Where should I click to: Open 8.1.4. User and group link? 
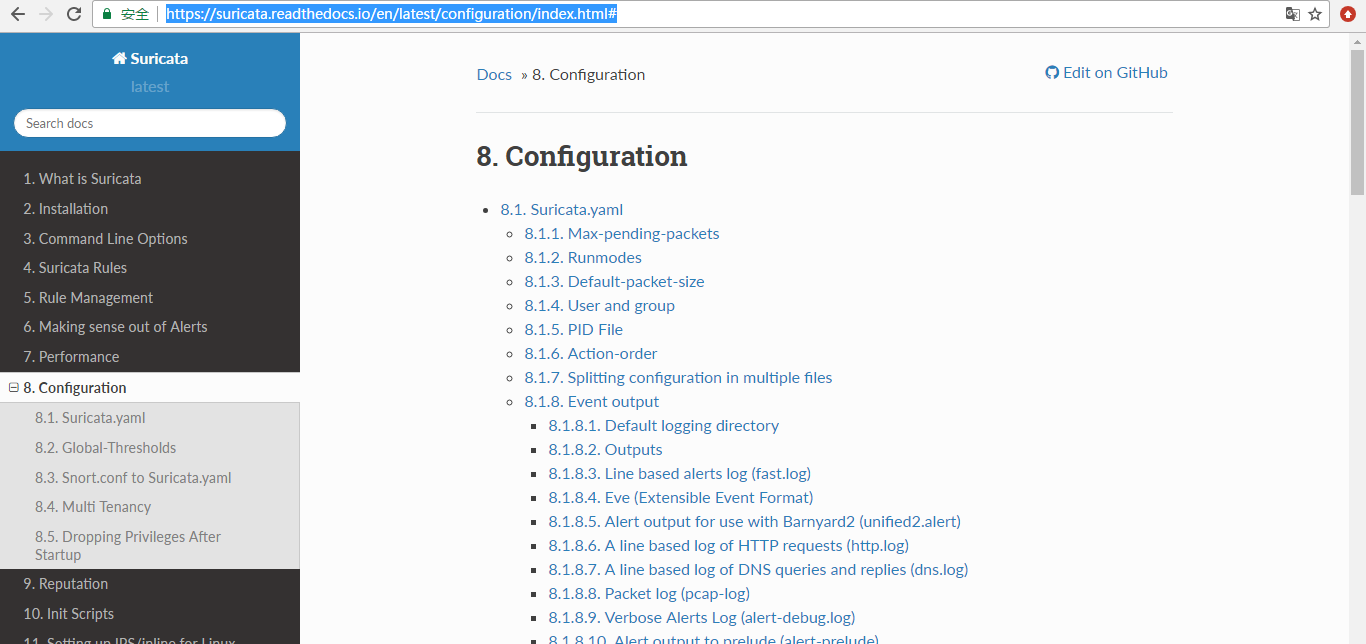[x=600, y=306]
